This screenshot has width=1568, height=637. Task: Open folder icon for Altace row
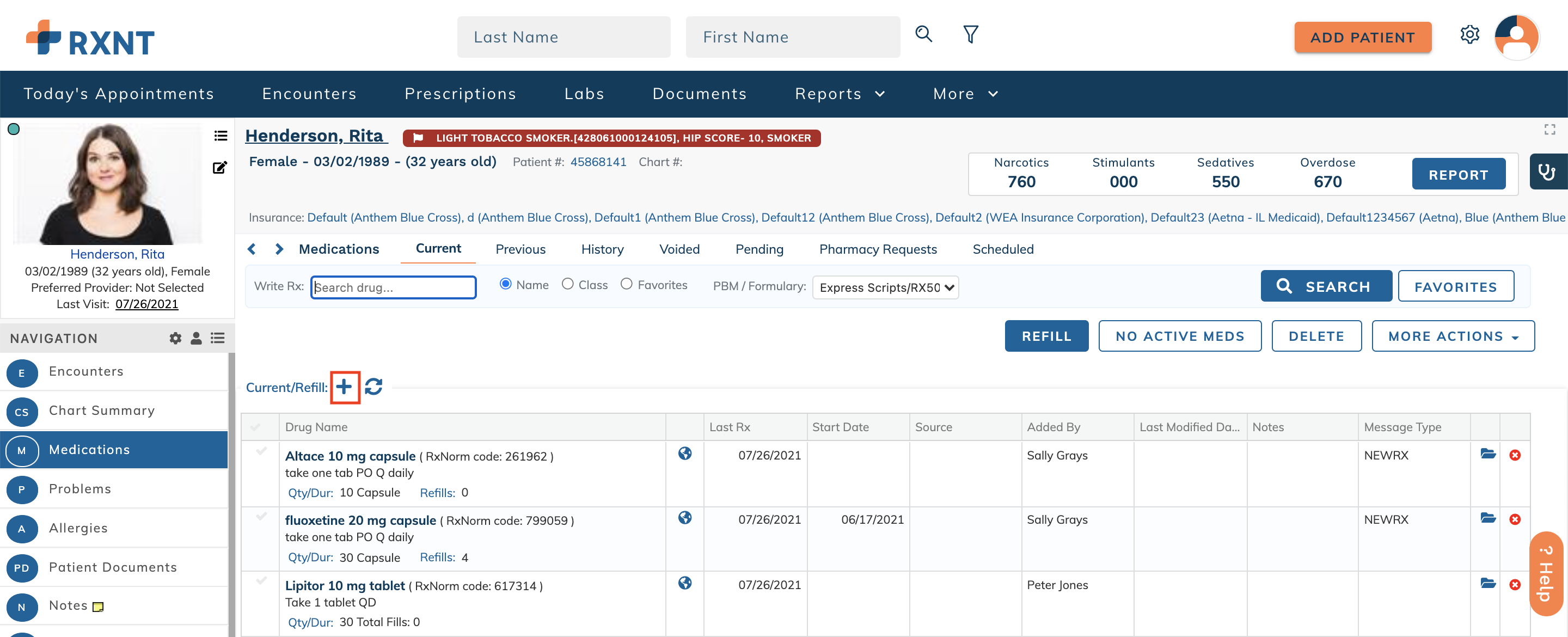coord(1487,454)
